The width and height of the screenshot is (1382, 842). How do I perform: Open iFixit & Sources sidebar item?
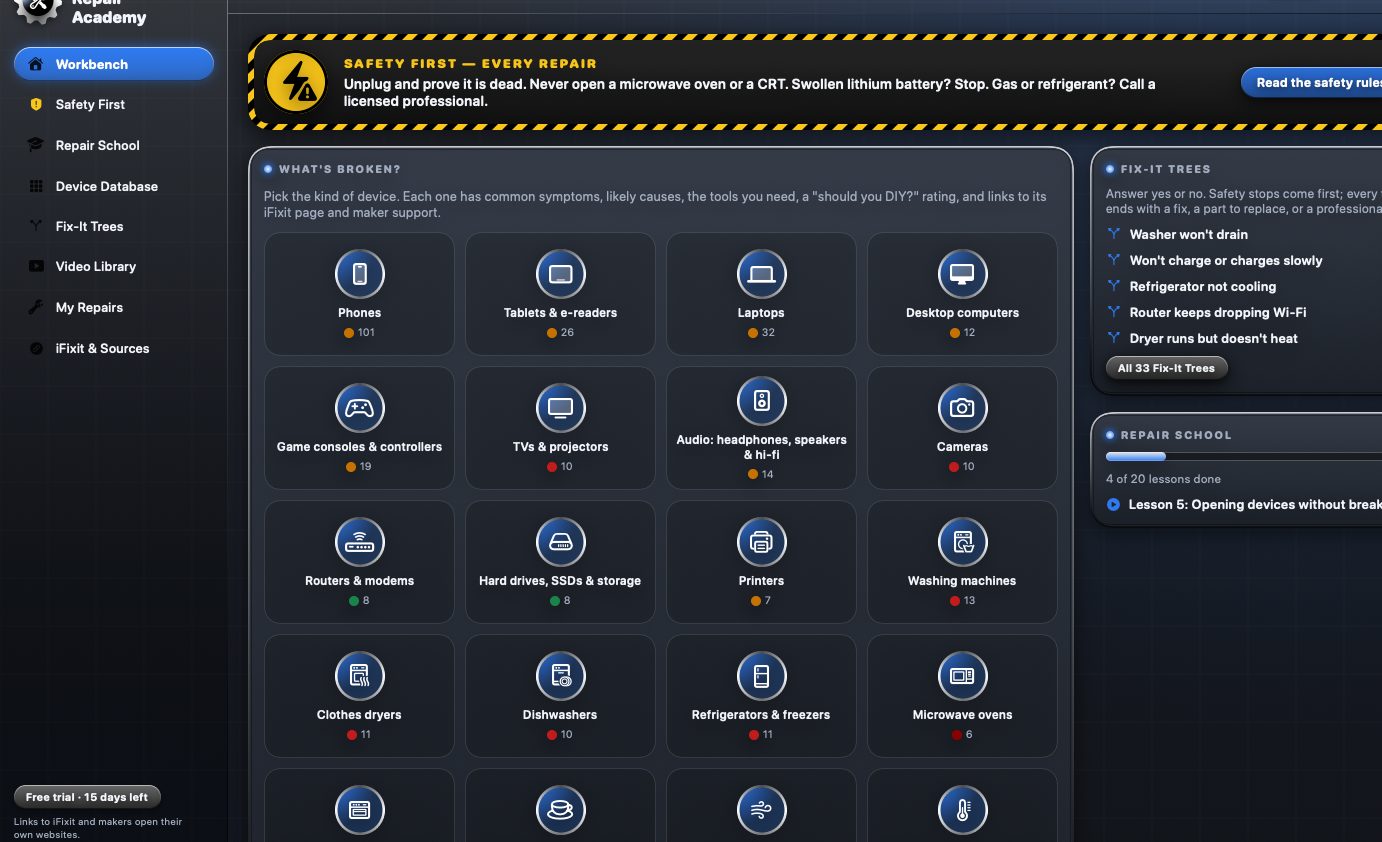tap(114, 348)
